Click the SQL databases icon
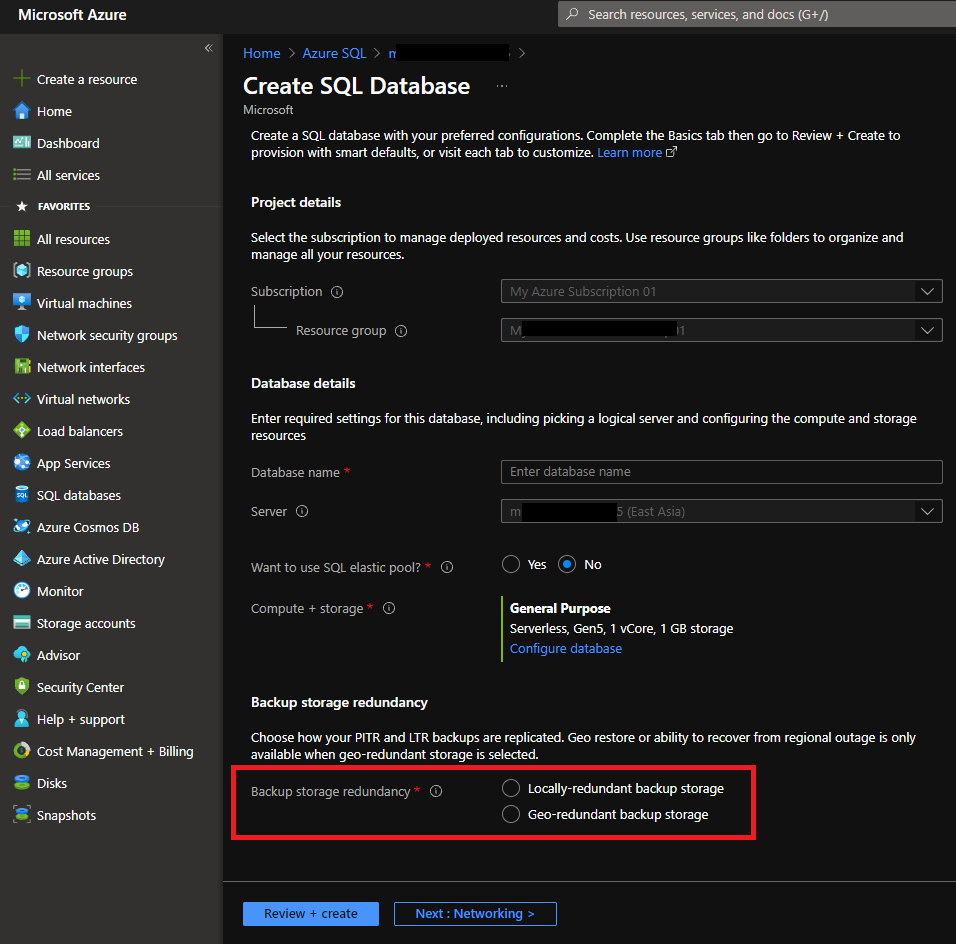Screen dimensions: 956x944 22,495
